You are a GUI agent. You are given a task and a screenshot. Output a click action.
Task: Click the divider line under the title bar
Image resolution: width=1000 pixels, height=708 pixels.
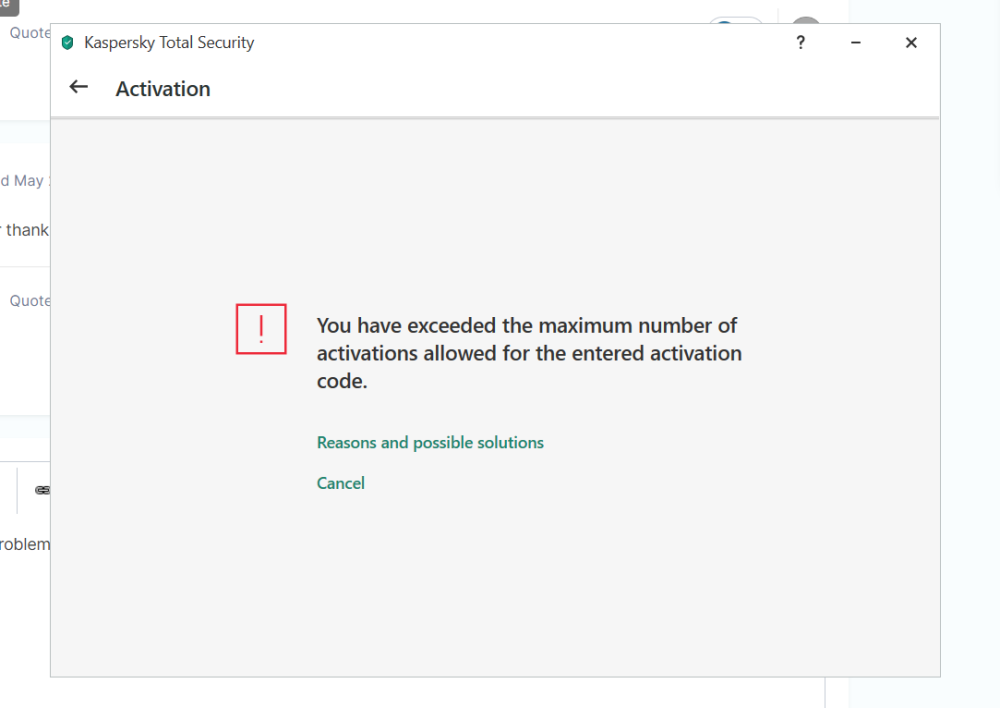click(495, 117)
